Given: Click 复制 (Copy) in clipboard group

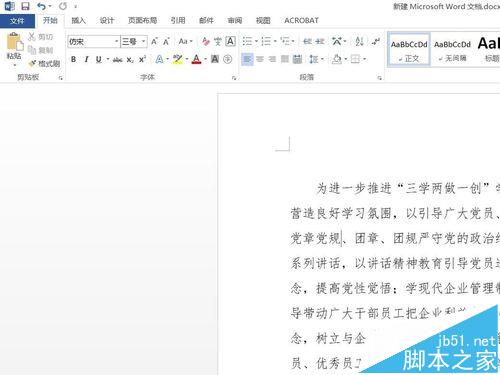Looking at the screenshot, I should point(40,50).
